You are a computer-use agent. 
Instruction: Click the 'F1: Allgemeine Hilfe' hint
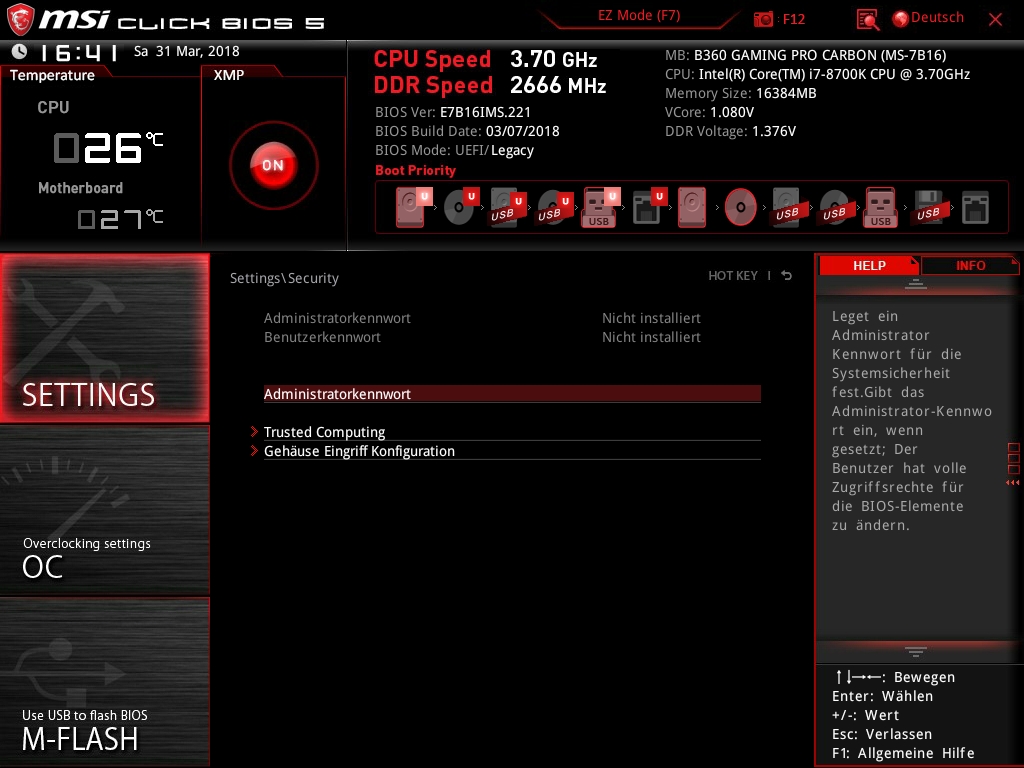pos(903,753)
